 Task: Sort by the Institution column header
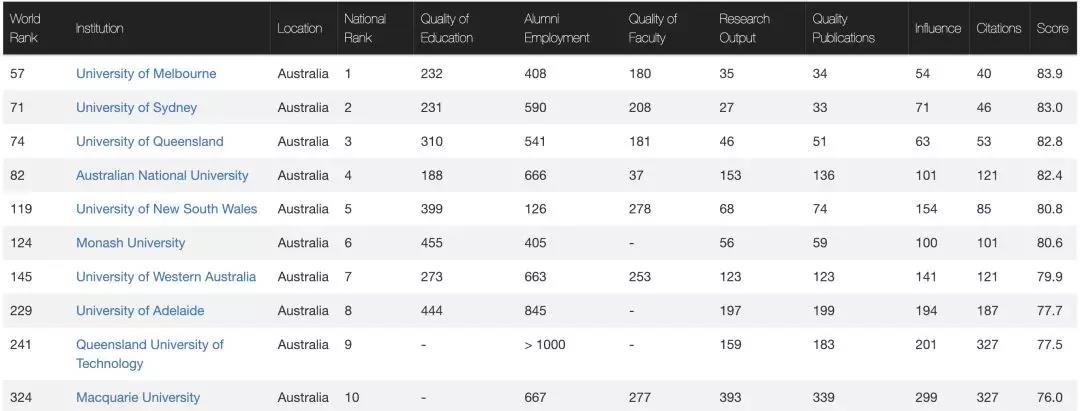coord(99,28)
